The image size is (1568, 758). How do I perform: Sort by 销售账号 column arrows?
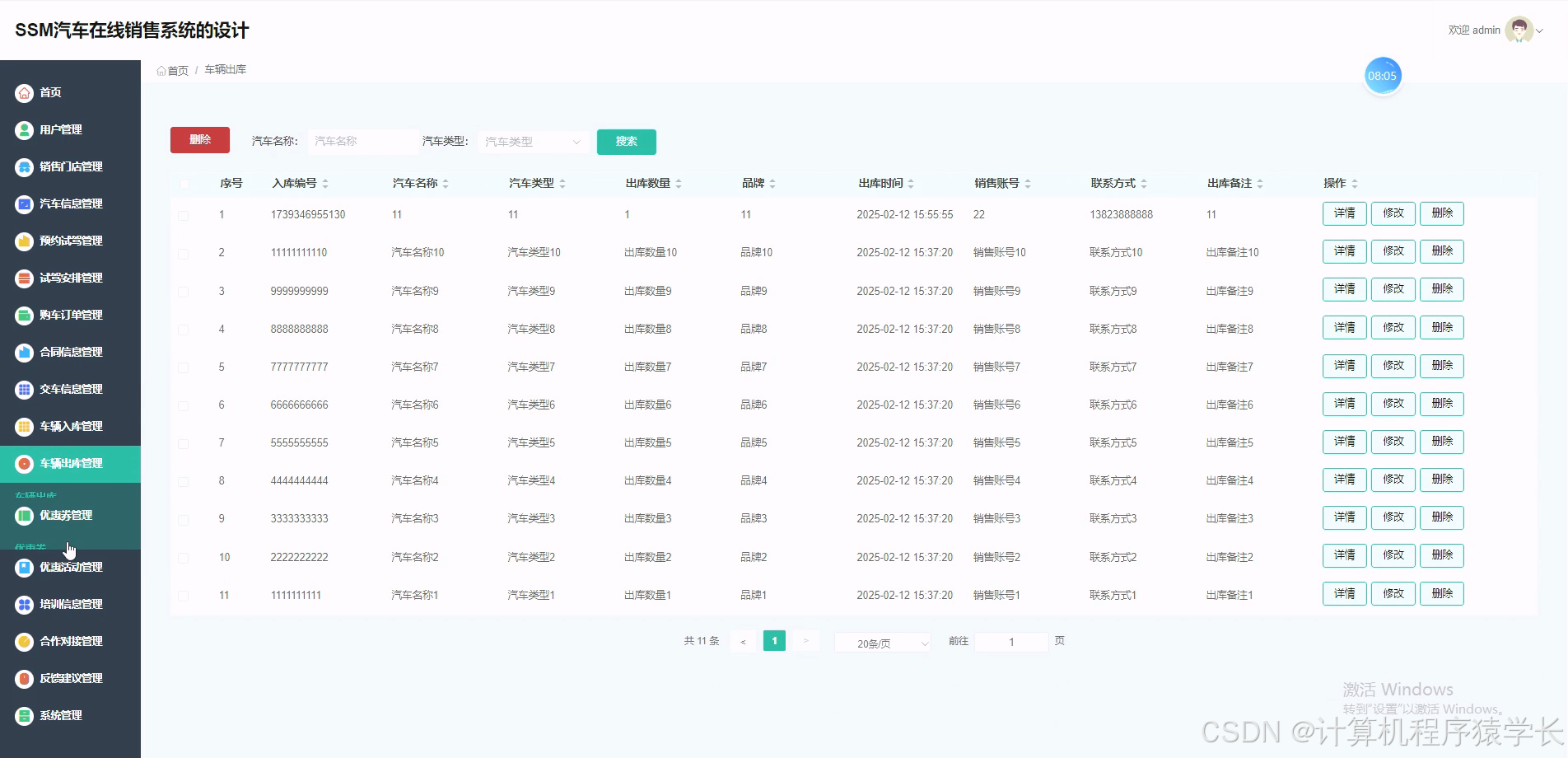tap(1028, 184)
